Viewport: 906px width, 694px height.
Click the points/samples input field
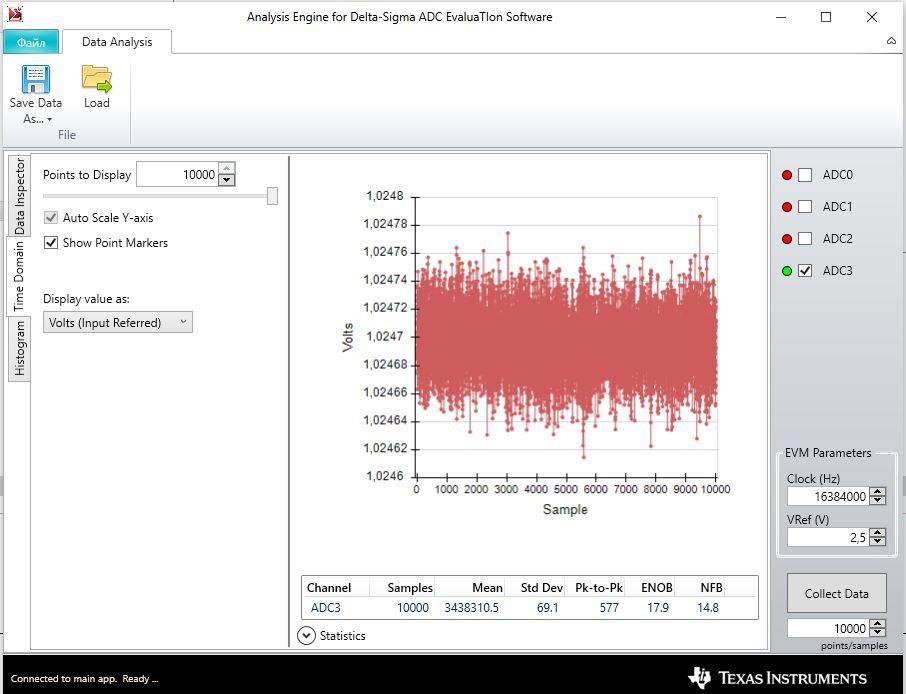[x=828, y=629]
